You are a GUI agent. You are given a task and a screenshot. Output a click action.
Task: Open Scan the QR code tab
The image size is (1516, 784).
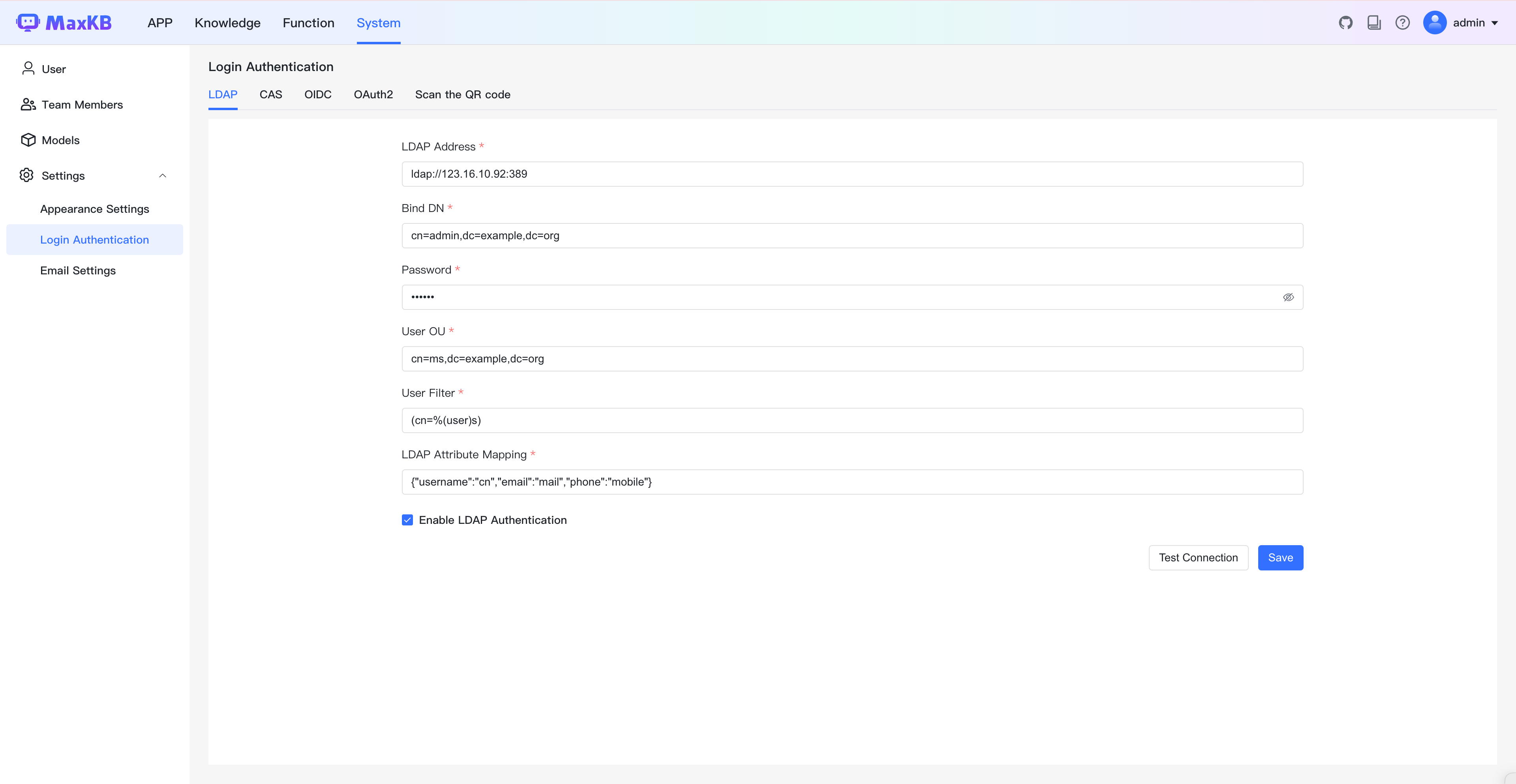(x=463, y=94)
